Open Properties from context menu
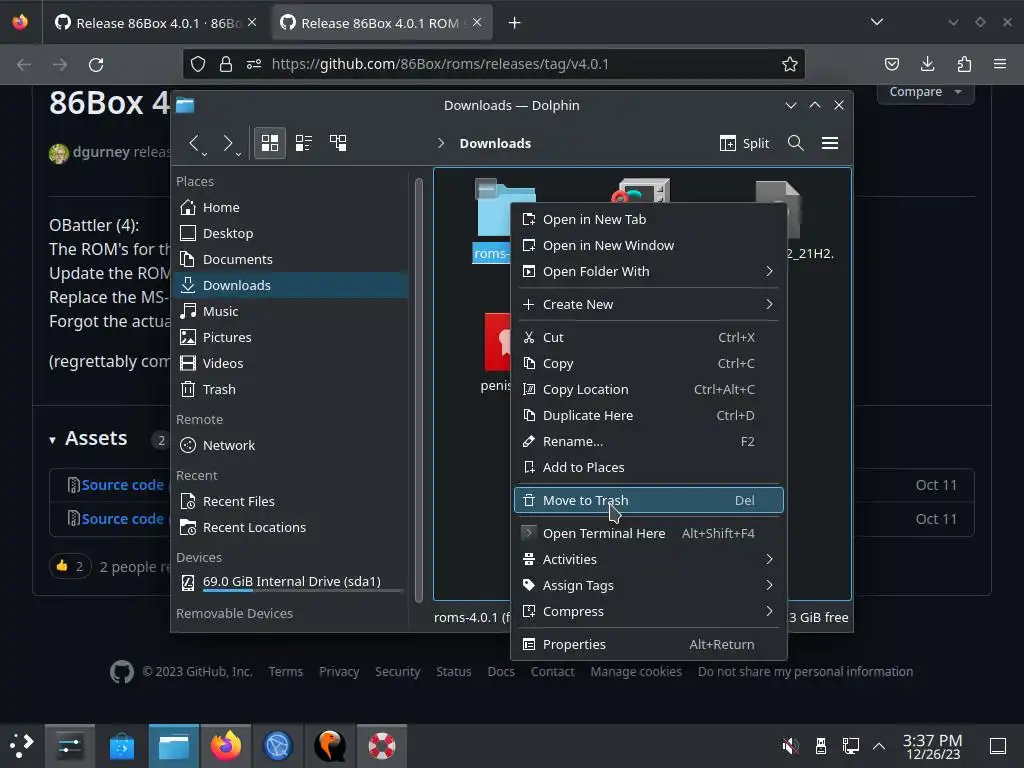The image size is (1024, 768). (648, 645)
